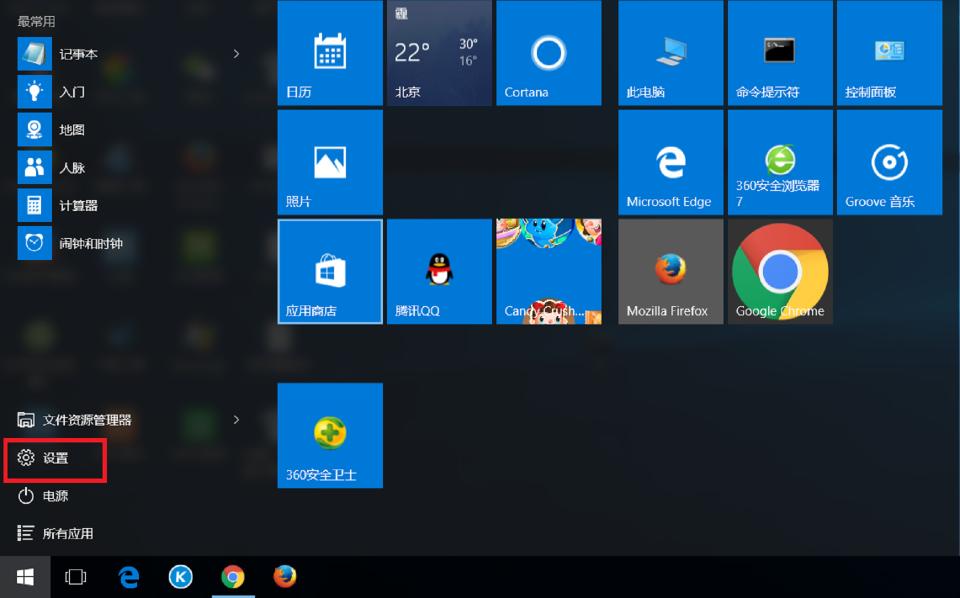
Task: Open the 北京 weather tile
Action: tap(438, 53)
